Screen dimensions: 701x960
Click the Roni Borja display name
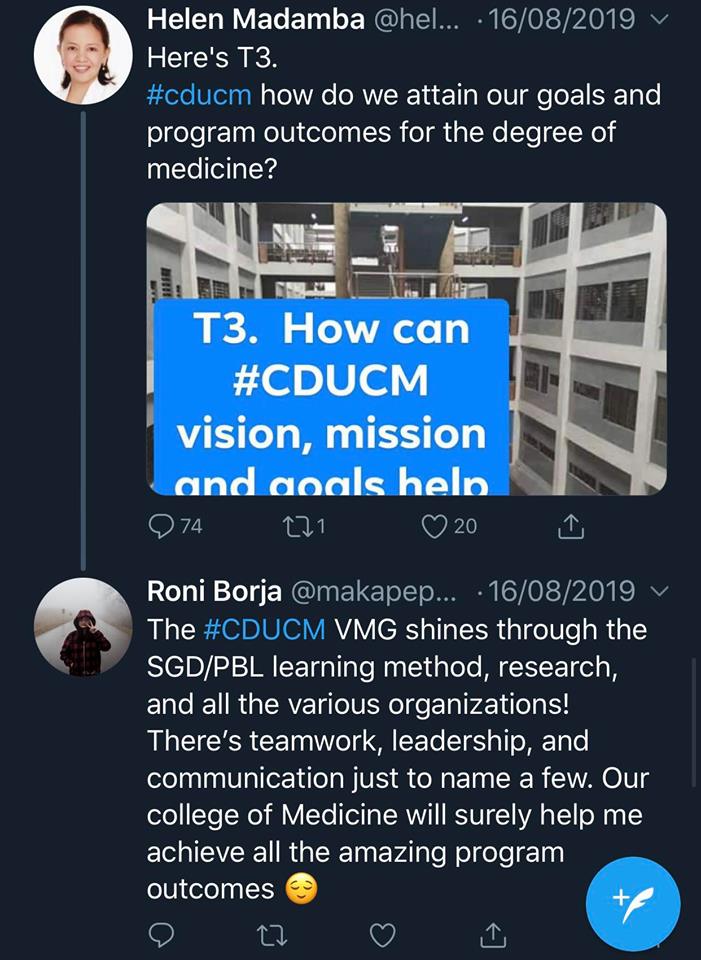(x=213, y=592)
